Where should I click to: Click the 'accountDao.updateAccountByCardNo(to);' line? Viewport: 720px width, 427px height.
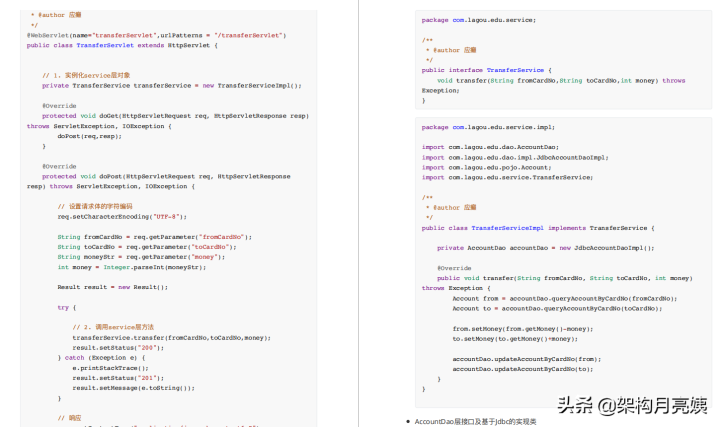click(x=523, y=370)
